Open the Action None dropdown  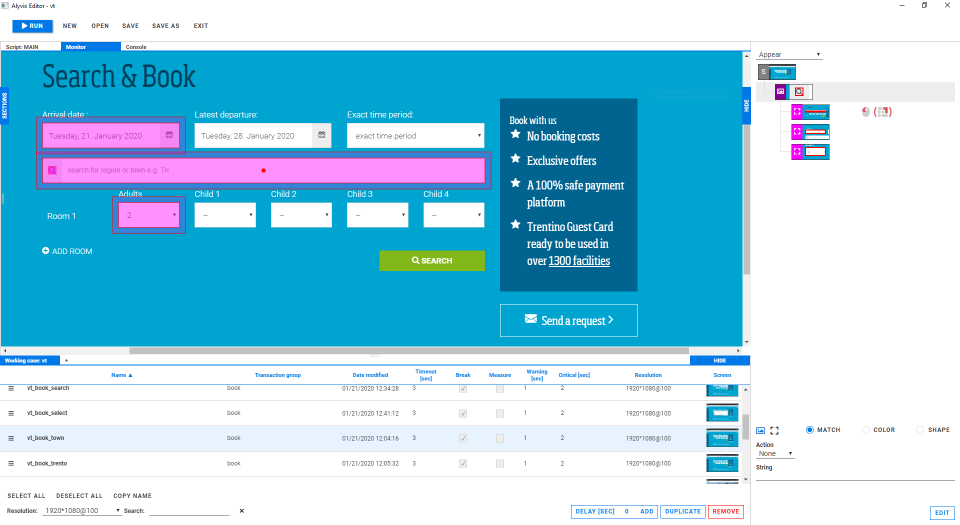(x=775, y=454)
